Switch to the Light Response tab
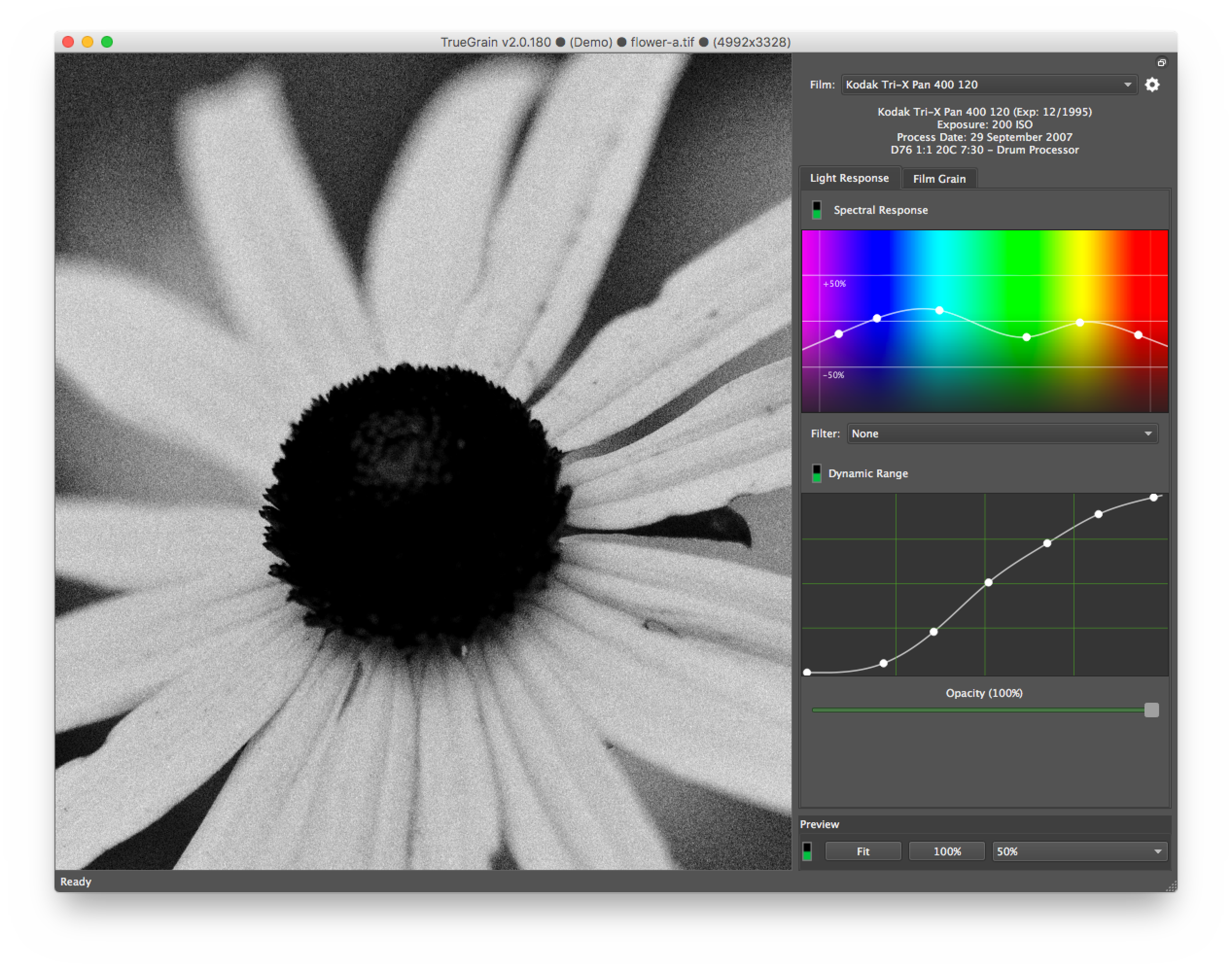Screen dimensions: 1232x970 click(x=849, y=178)
